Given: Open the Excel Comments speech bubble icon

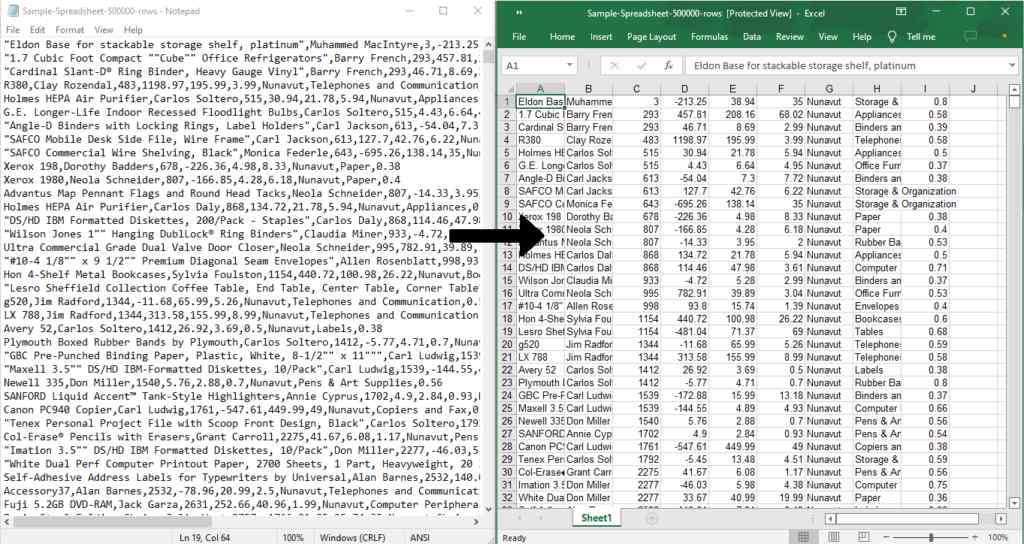Looking at the screenshot, I should [971, 37].
